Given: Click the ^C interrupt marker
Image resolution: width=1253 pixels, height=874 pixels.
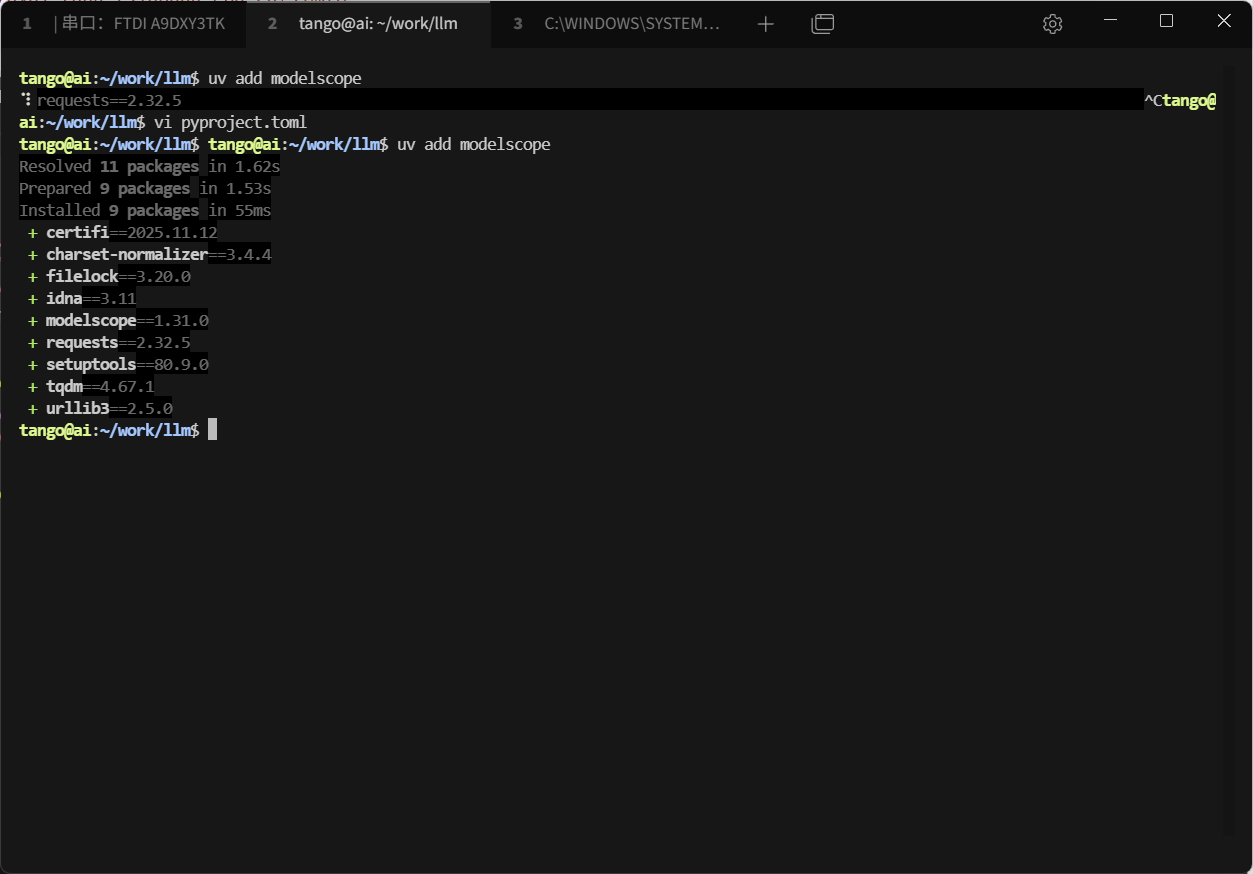Looking at the screenshot, I should [1153, 100].
